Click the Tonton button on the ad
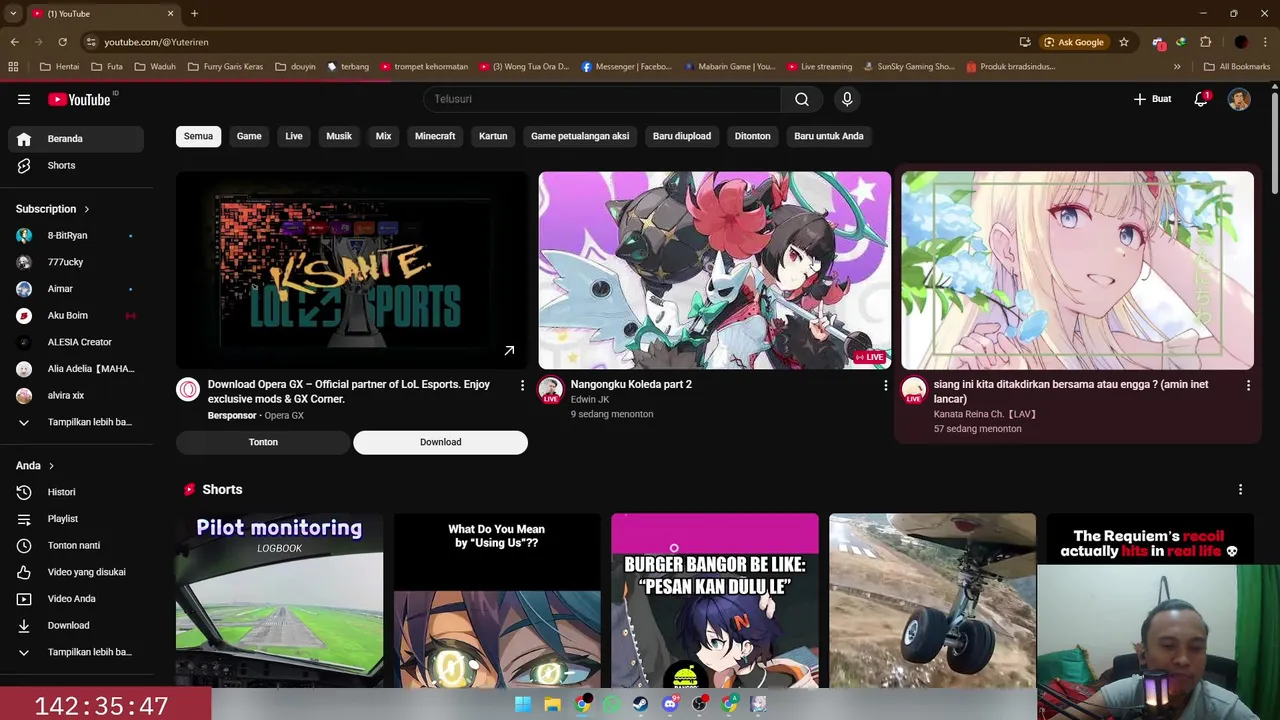This screenshot has width=1280, height=720. click(x=263, y=442)
